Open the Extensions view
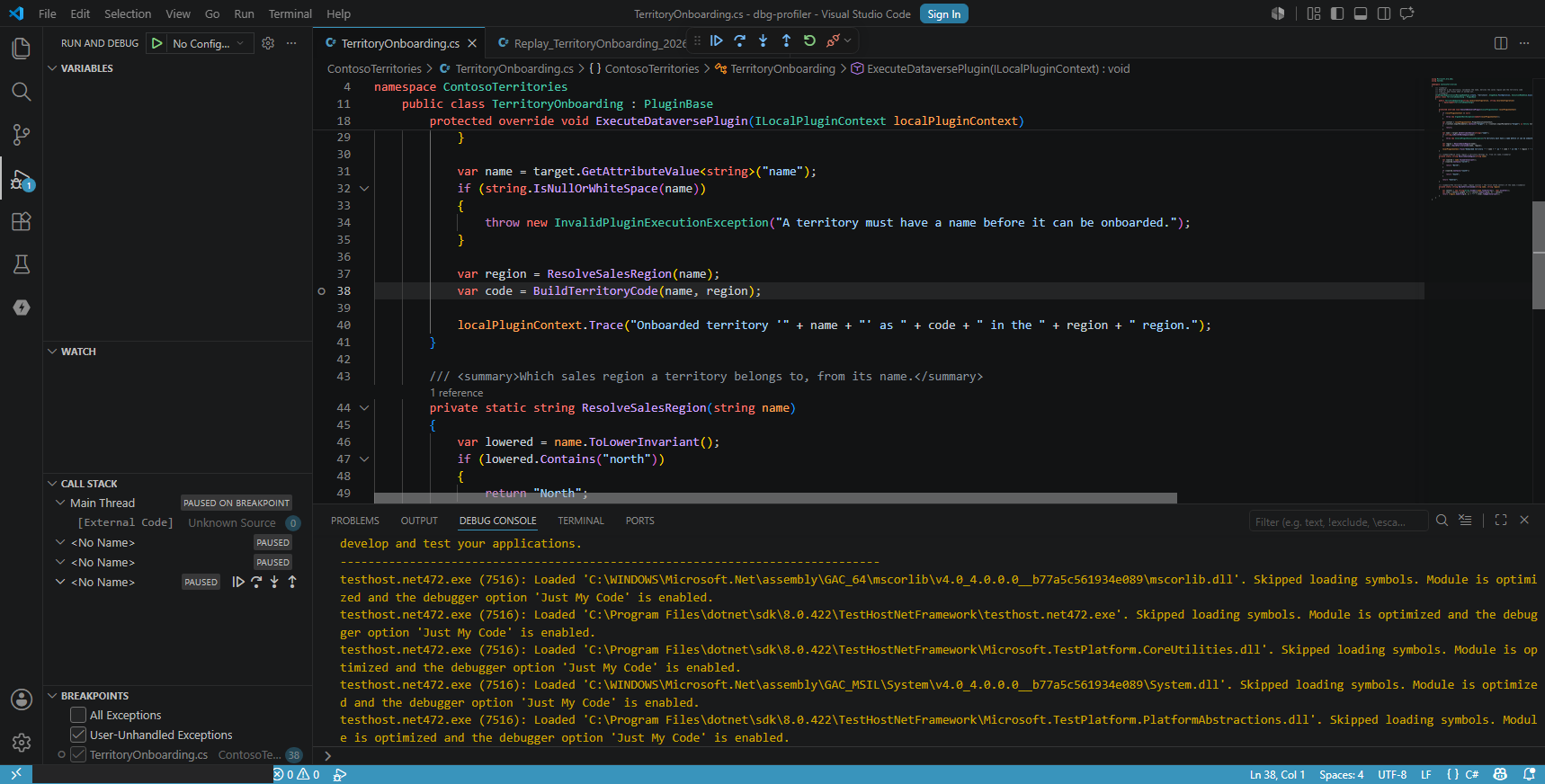Viewport: 1545px width, 784px height. pyautogui.click(x=21, y=221)
